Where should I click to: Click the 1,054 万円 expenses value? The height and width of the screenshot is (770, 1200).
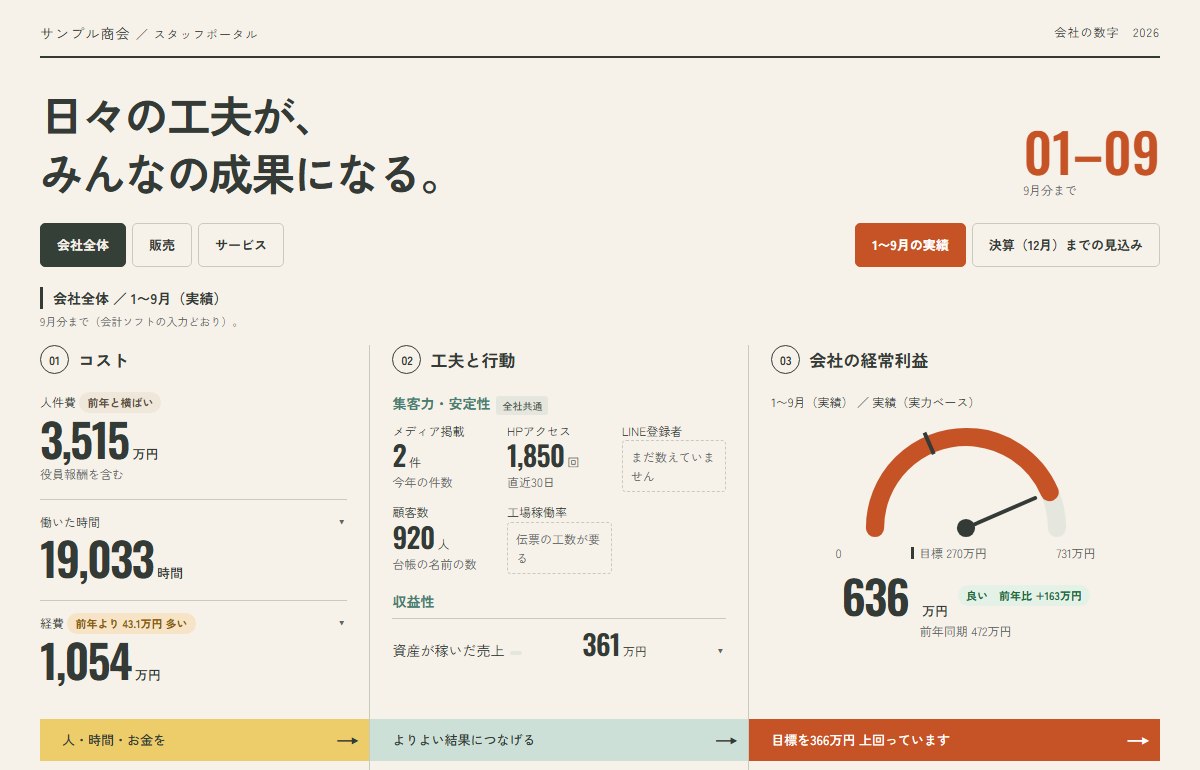(100, 663)
